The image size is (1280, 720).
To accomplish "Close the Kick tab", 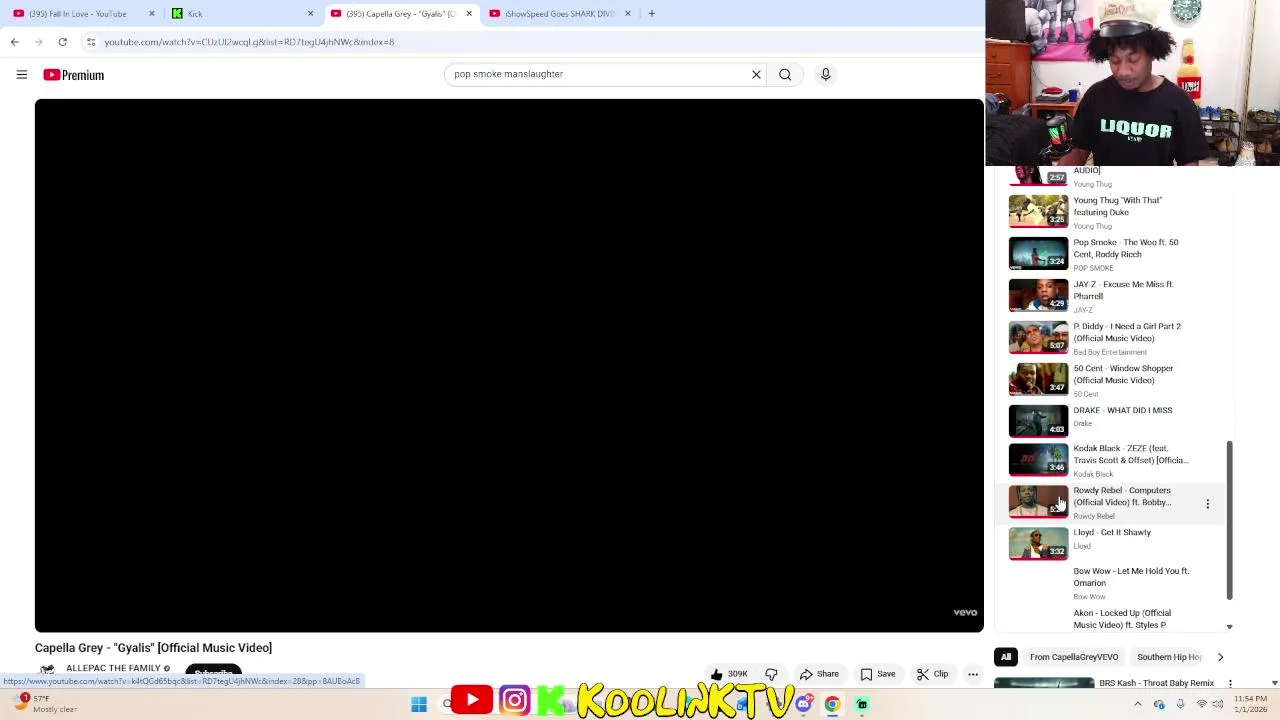I will 310,14.
